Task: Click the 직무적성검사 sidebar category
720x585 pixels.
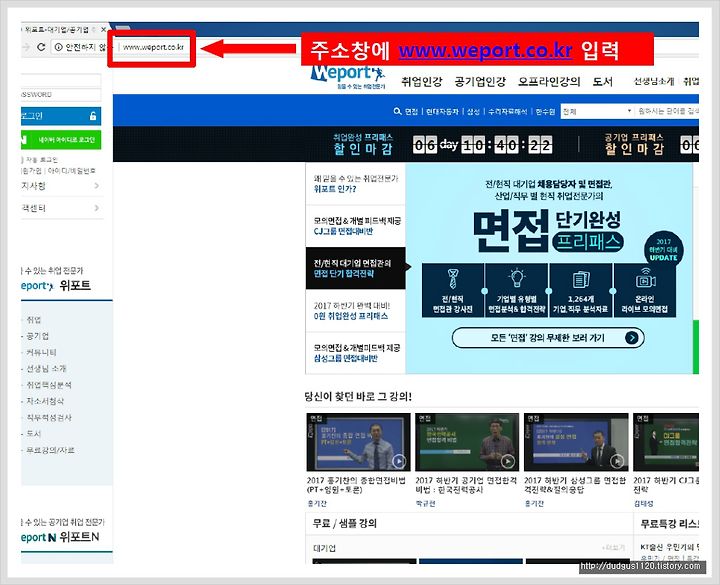Action: [49, 417]
